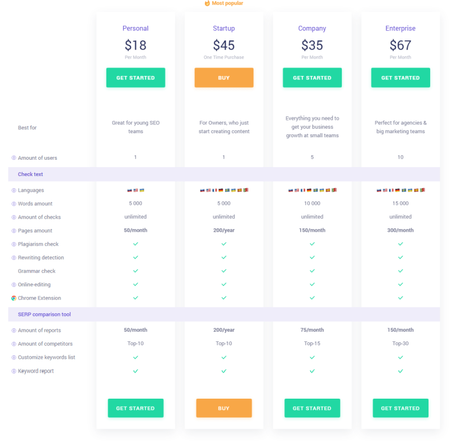Click the $18 price
460x442 pixels.
click(136, 45)
